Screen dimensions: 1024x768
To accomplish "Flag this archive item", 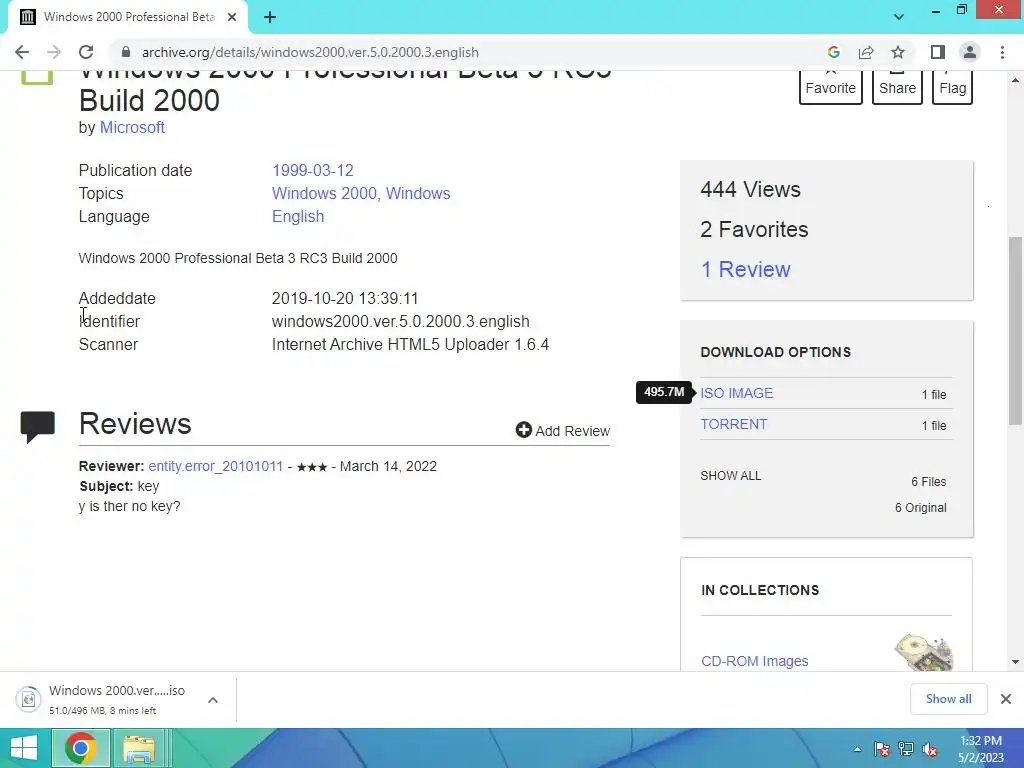I will coord(953,88).
